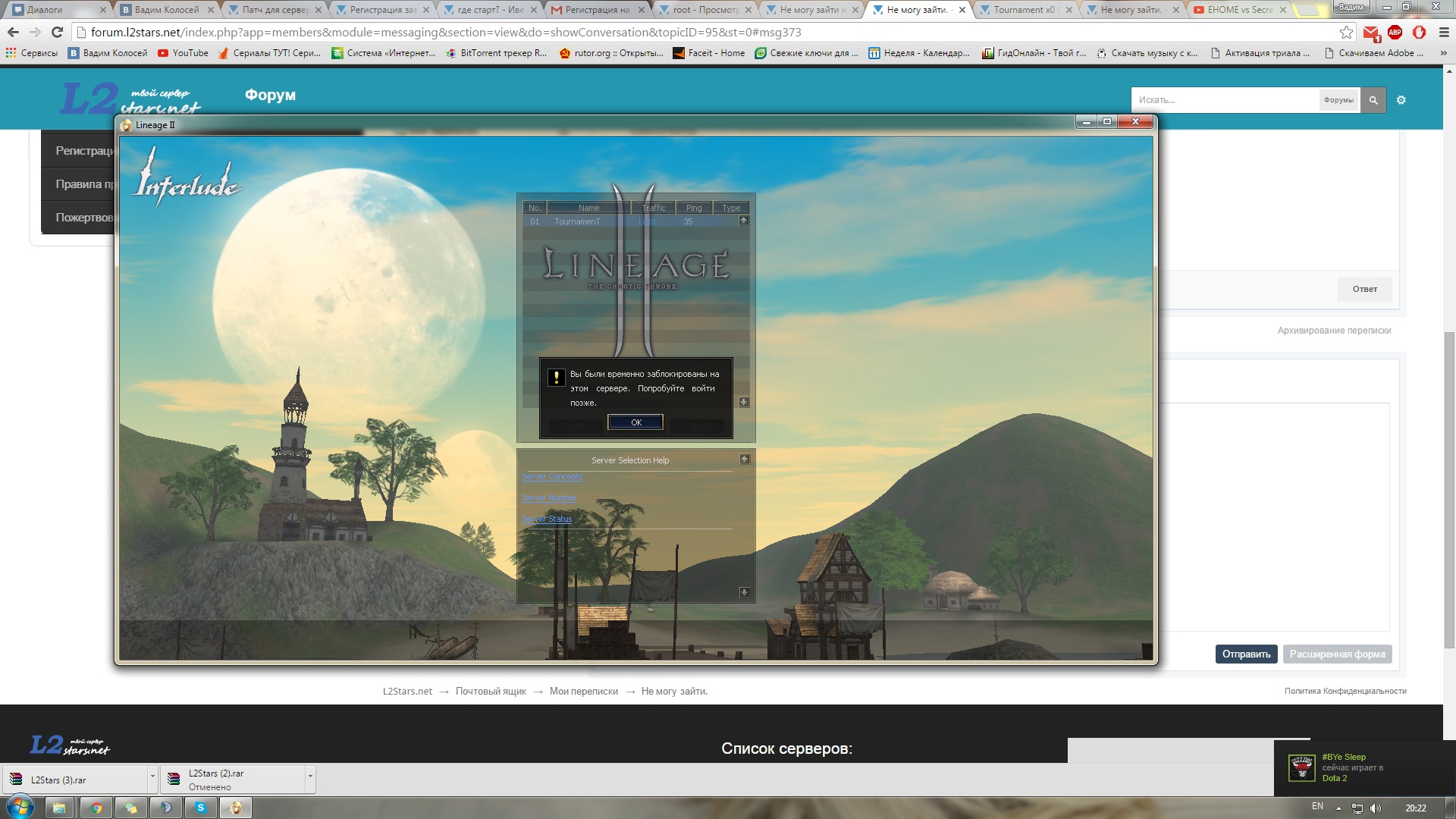Click the Вадим Chrome profile button
Viewport: 1456px width, 819px height.
(1351, 7)
